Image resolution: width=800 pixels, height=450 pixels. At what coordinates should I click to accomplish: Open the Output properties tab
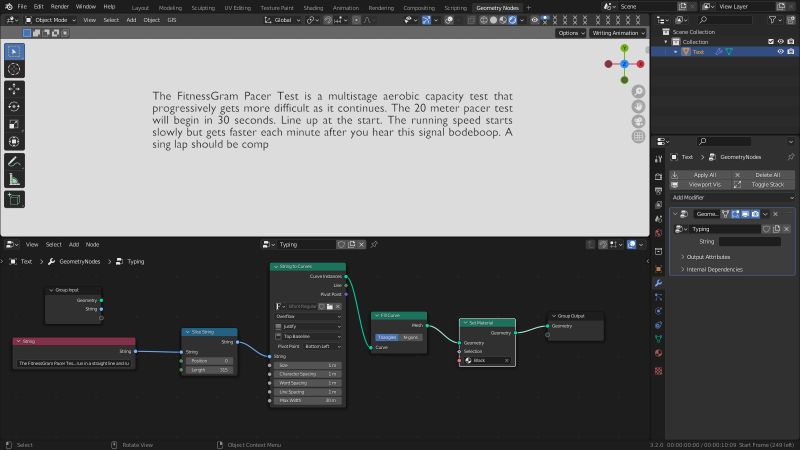click(x=658, y=191)
